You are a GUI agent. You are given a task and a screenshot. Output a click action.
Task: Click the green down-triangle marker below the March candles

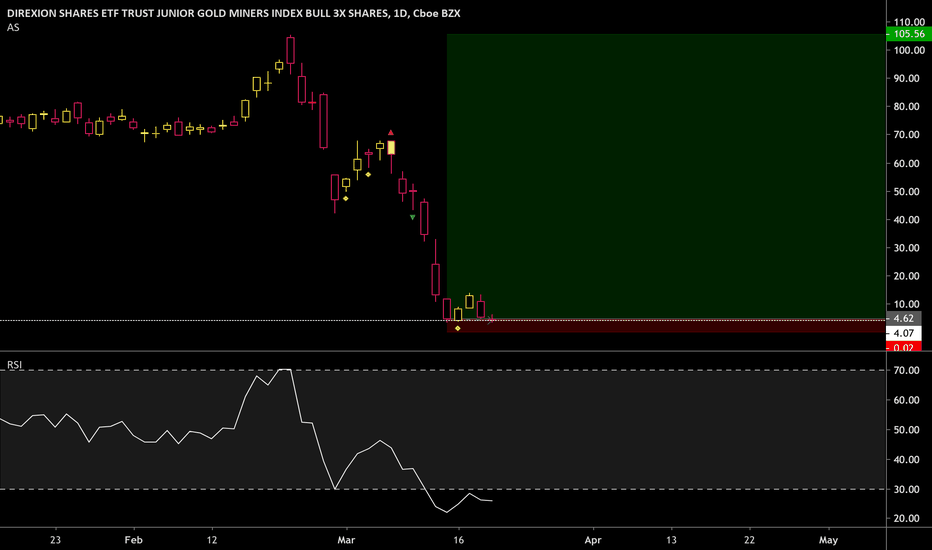[x=413, y=218]
